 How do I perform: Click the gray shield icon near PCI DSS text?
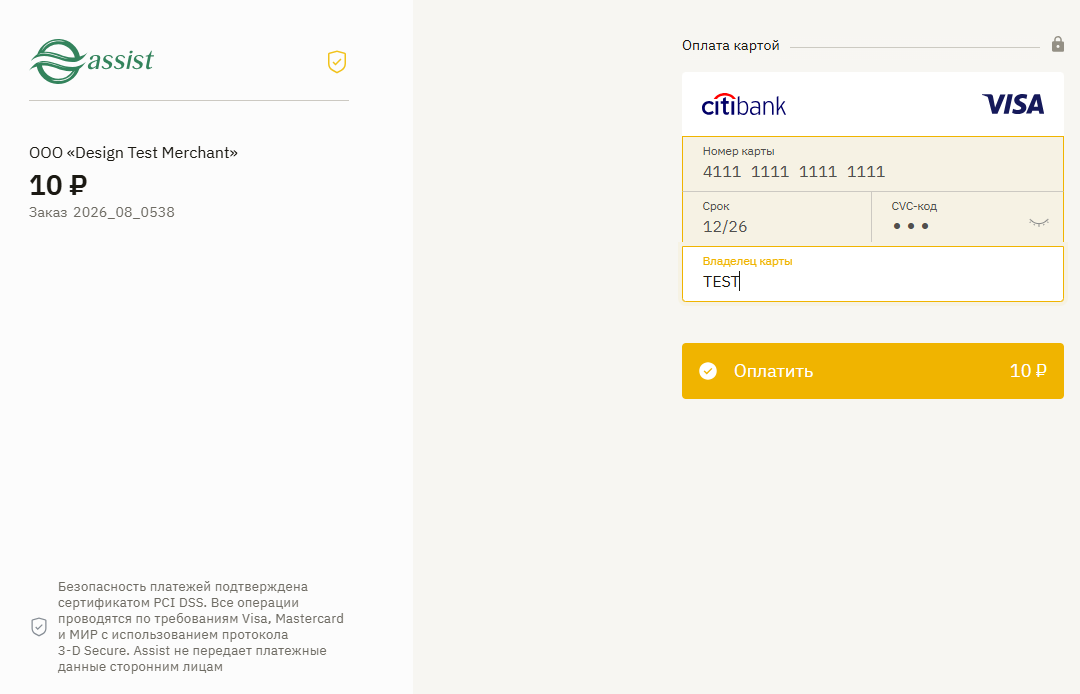[39, 627]
